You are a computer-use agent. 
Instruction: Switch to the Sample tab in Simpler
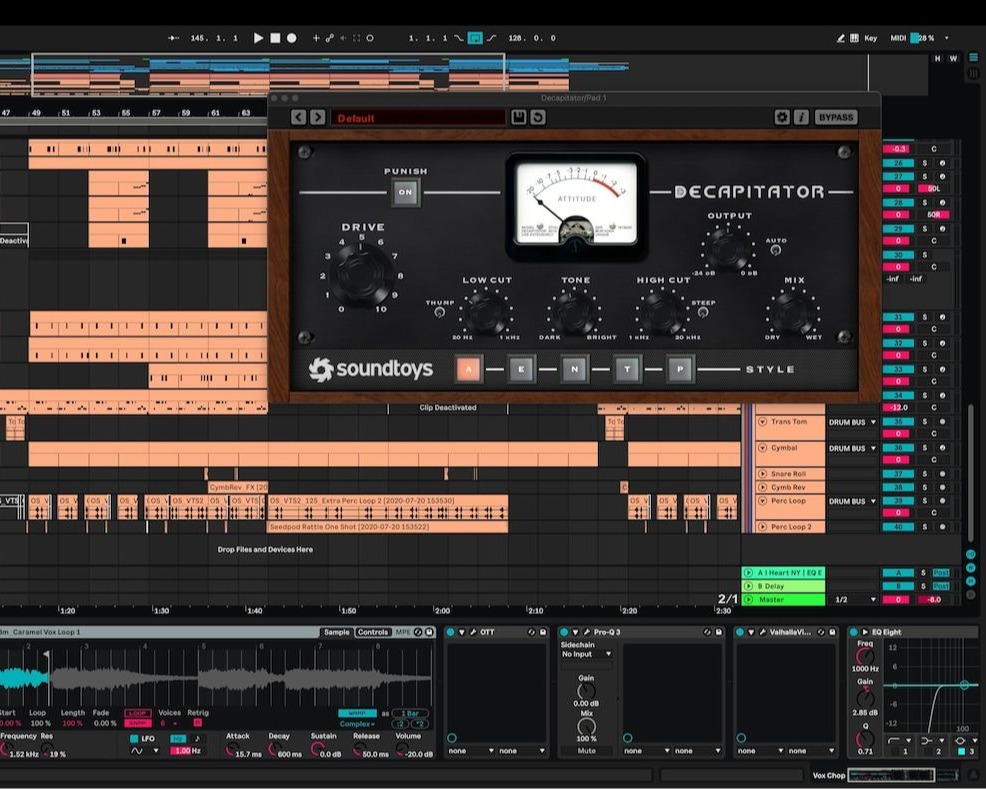pyautogui.click(x=336, y=632)
